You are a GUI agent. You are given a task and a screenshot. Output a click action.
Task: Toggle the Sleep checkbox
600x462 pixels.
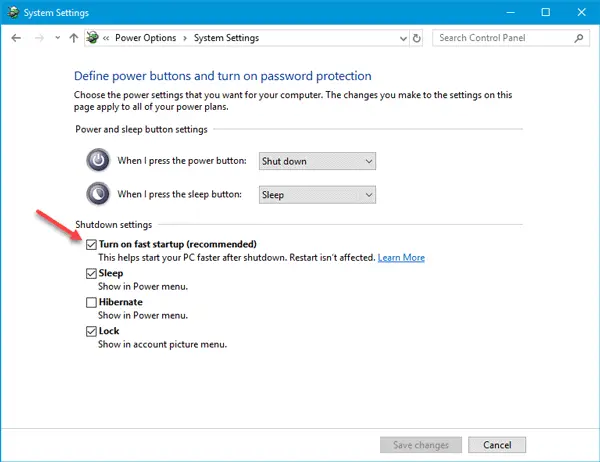pyautogui.click(x=91, y=274)
